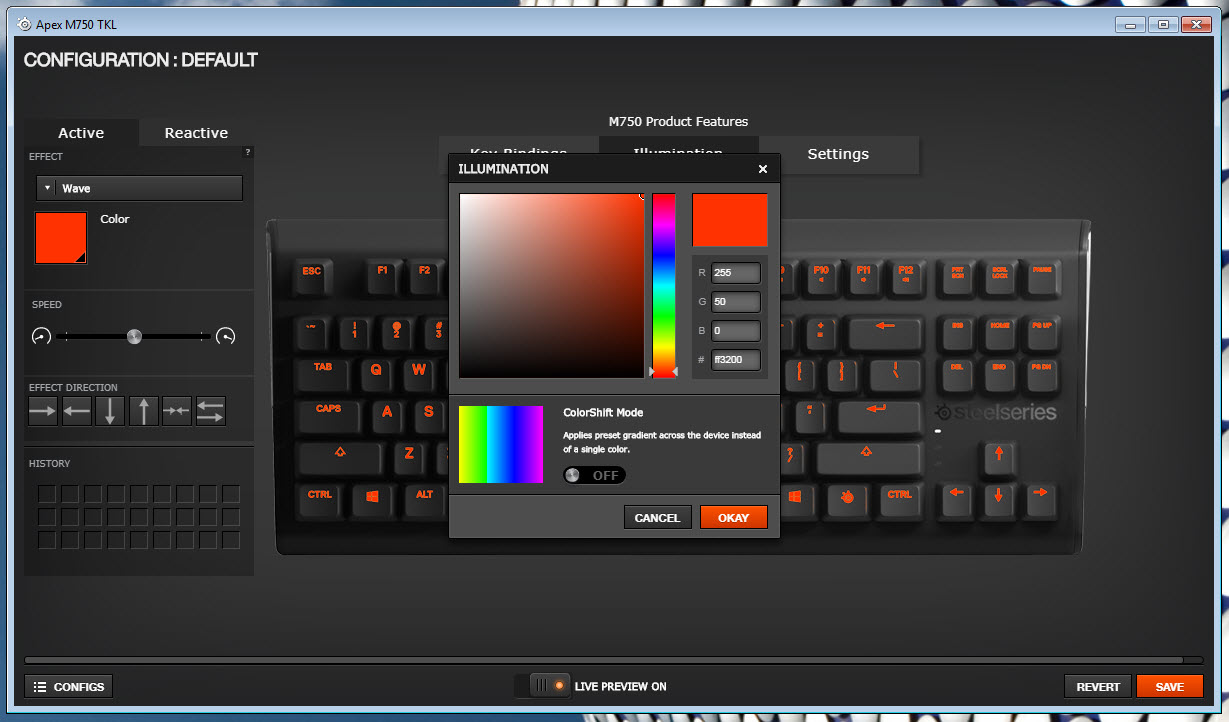
Task: Open the CONFIGS list
Action: 69,687
